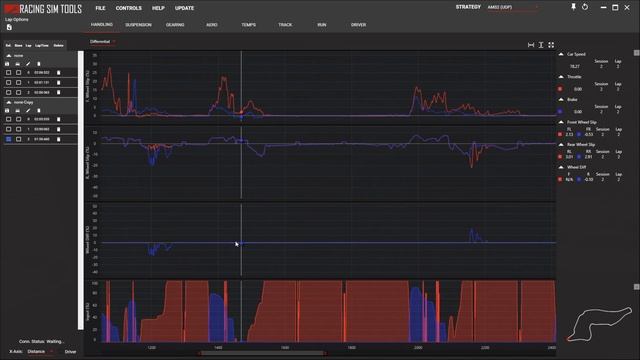Image resolution: width=640 pixels, height=360 pixels.
Task: Untick the blue checkbox for second session lap 2
Action: pyautogui.click(x=9, y=139)
